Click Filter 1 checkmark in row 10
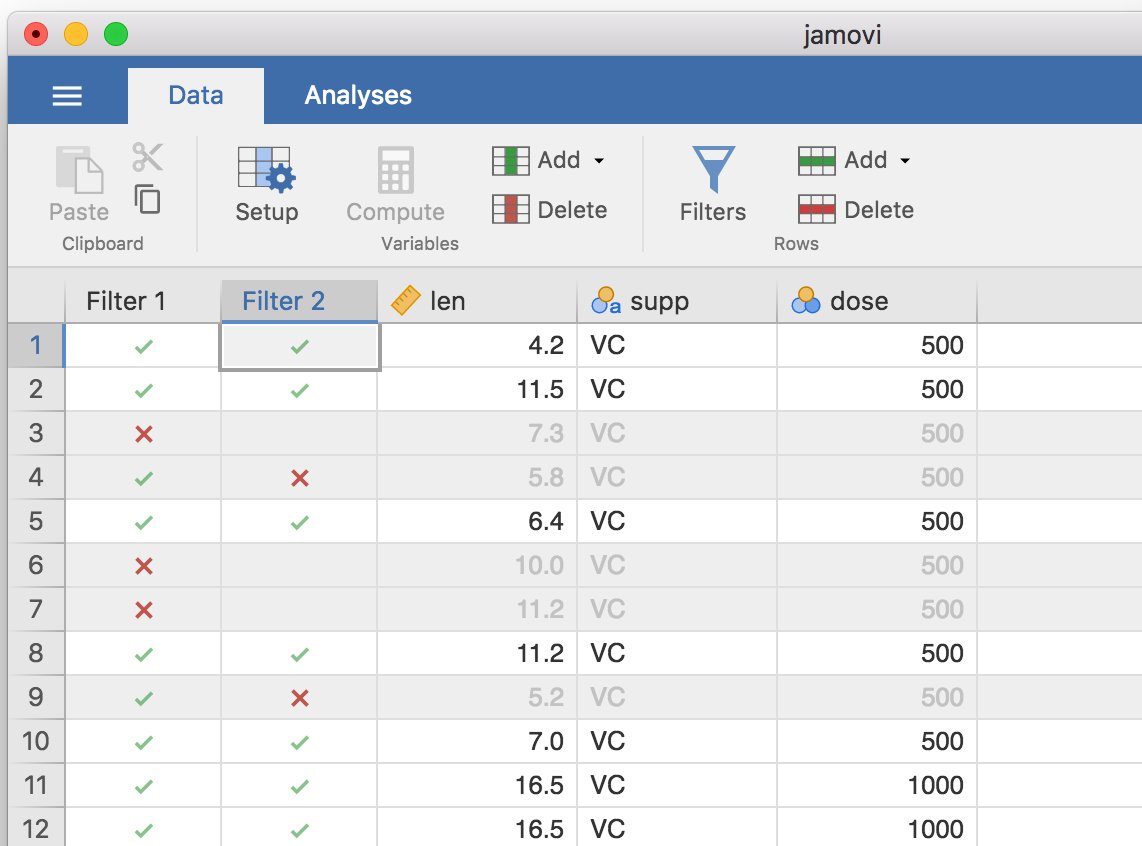 pos(143,743)
